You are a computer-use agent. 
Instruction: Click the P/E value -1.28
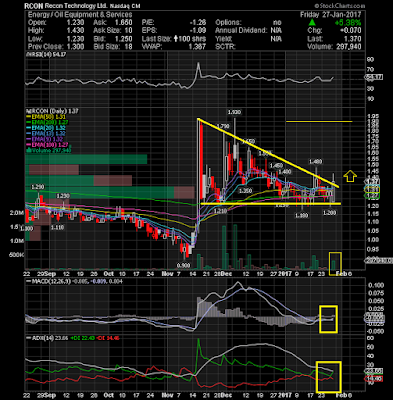[198, 23]
